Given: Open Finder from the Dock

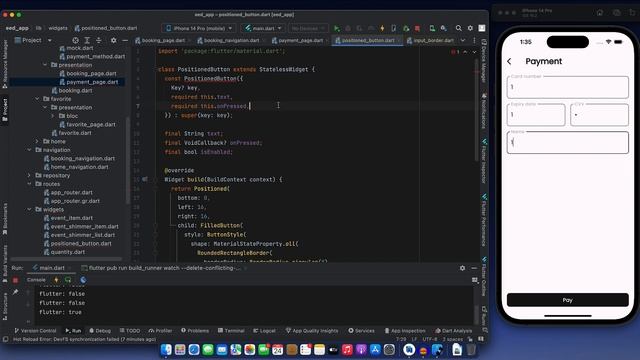Looking at the screenshot, I should click(x=166, y=350).
